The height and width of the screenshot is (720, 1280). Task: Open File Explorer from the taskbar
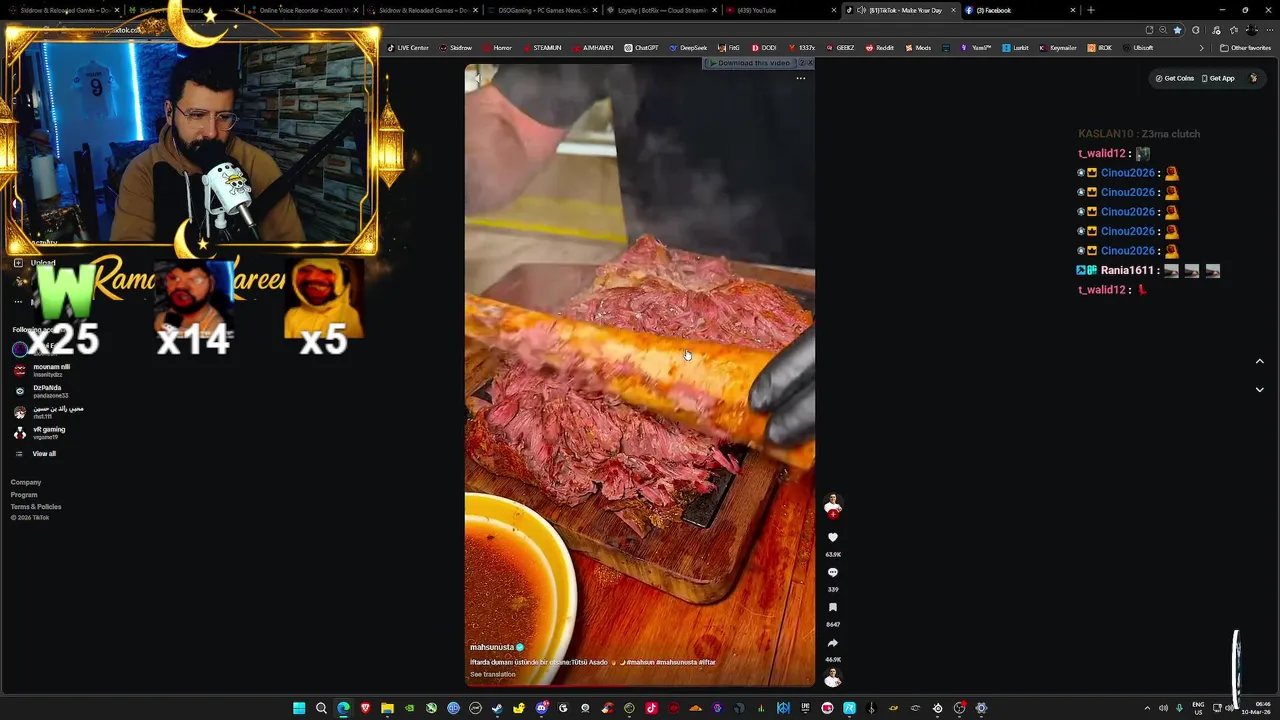point(387,708)
